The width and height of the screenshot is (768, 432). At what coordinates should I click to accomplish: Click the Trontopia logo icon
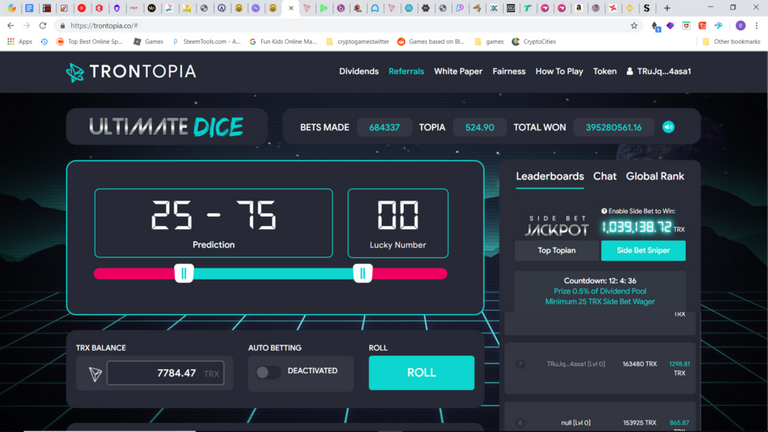point(75,72)
